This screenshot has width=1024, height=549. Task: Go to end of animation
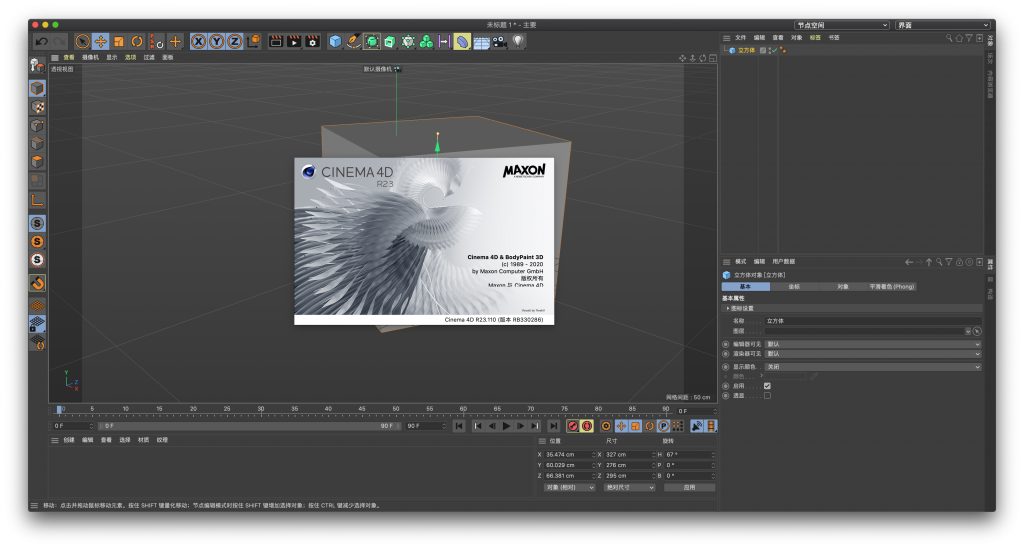point(553,426)
